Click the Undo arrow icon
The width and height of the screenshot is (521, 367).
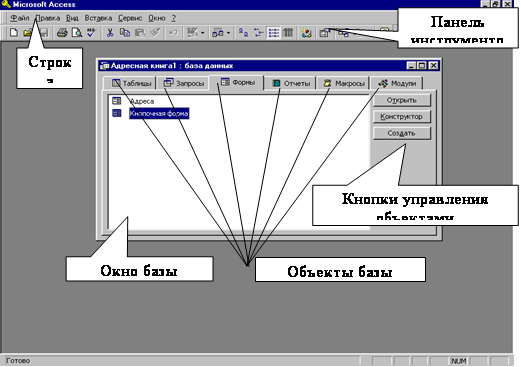[173, 33]
